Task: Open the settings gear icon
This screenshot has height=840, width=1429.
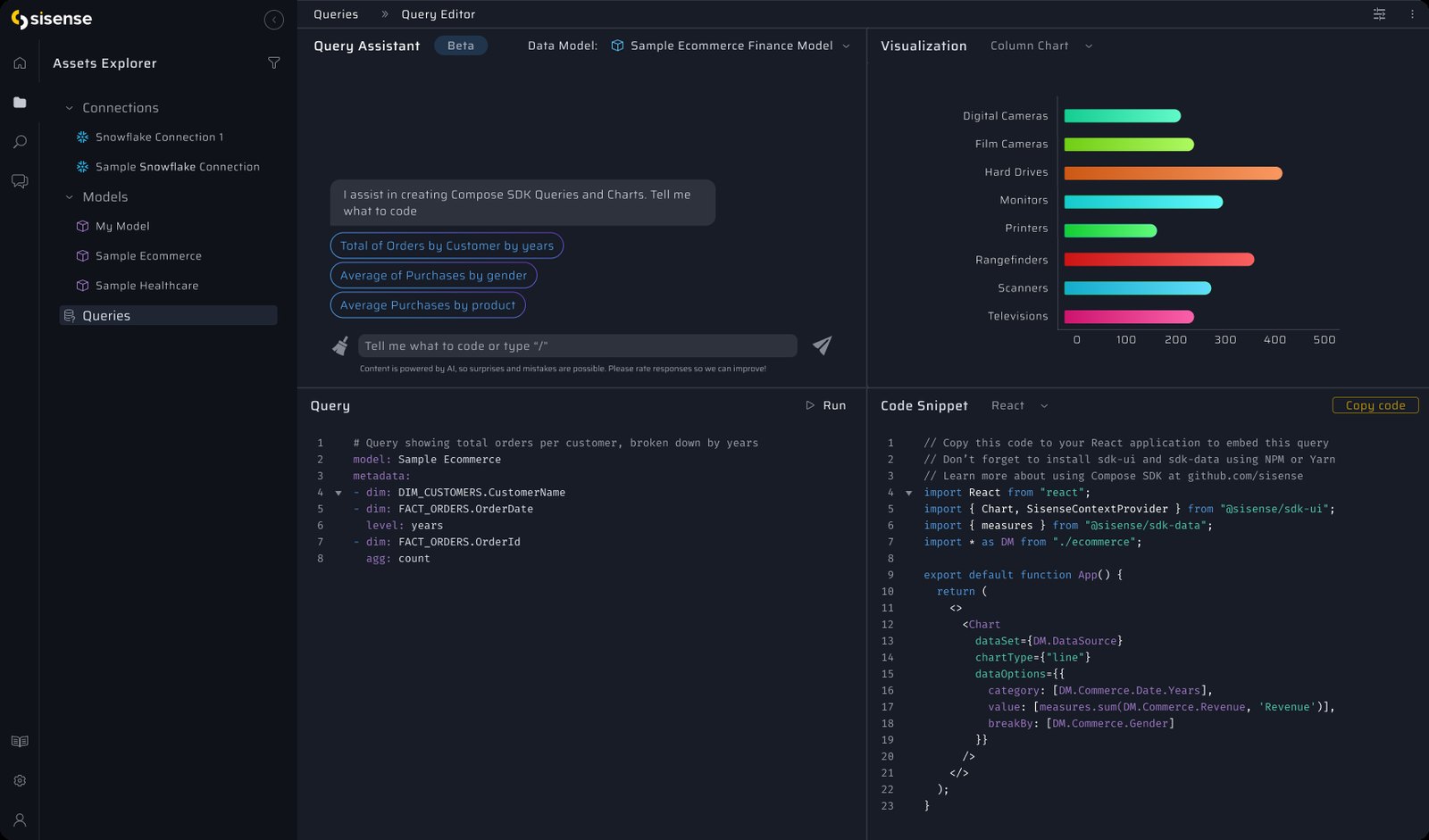Action: (x=20, y=780)
